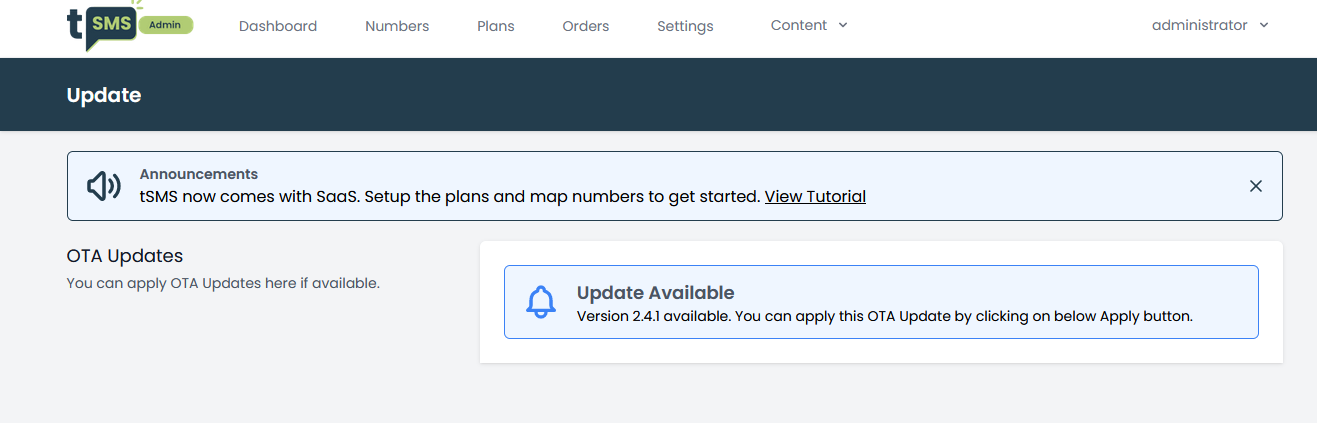This screenshot has width=1317, height=423.
Task: Go to the Dashboard page
Action: [x=278, y=26]
